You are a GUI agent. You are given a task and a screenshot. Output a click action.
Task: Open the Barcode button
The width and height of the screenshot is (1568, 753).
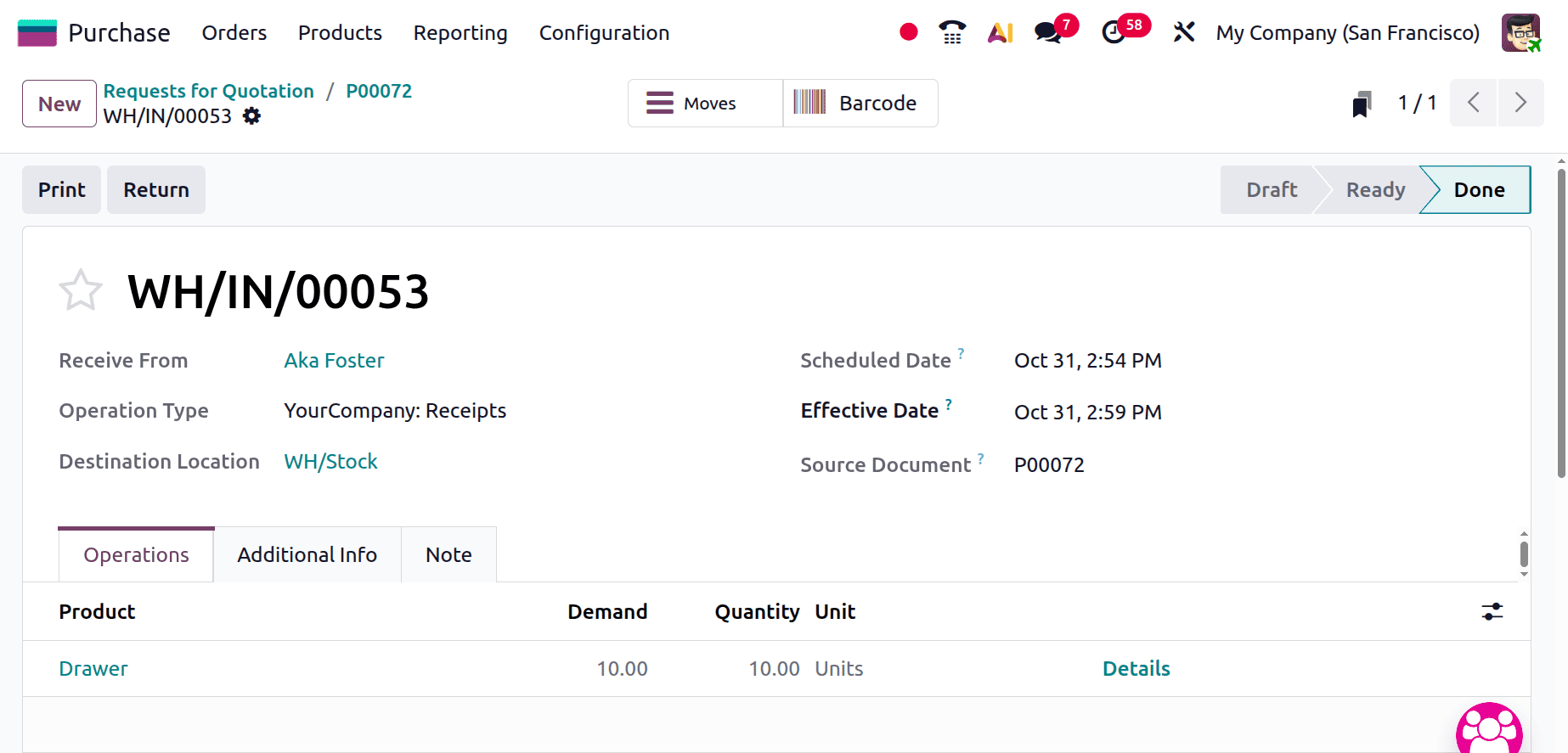pos(860,104)
